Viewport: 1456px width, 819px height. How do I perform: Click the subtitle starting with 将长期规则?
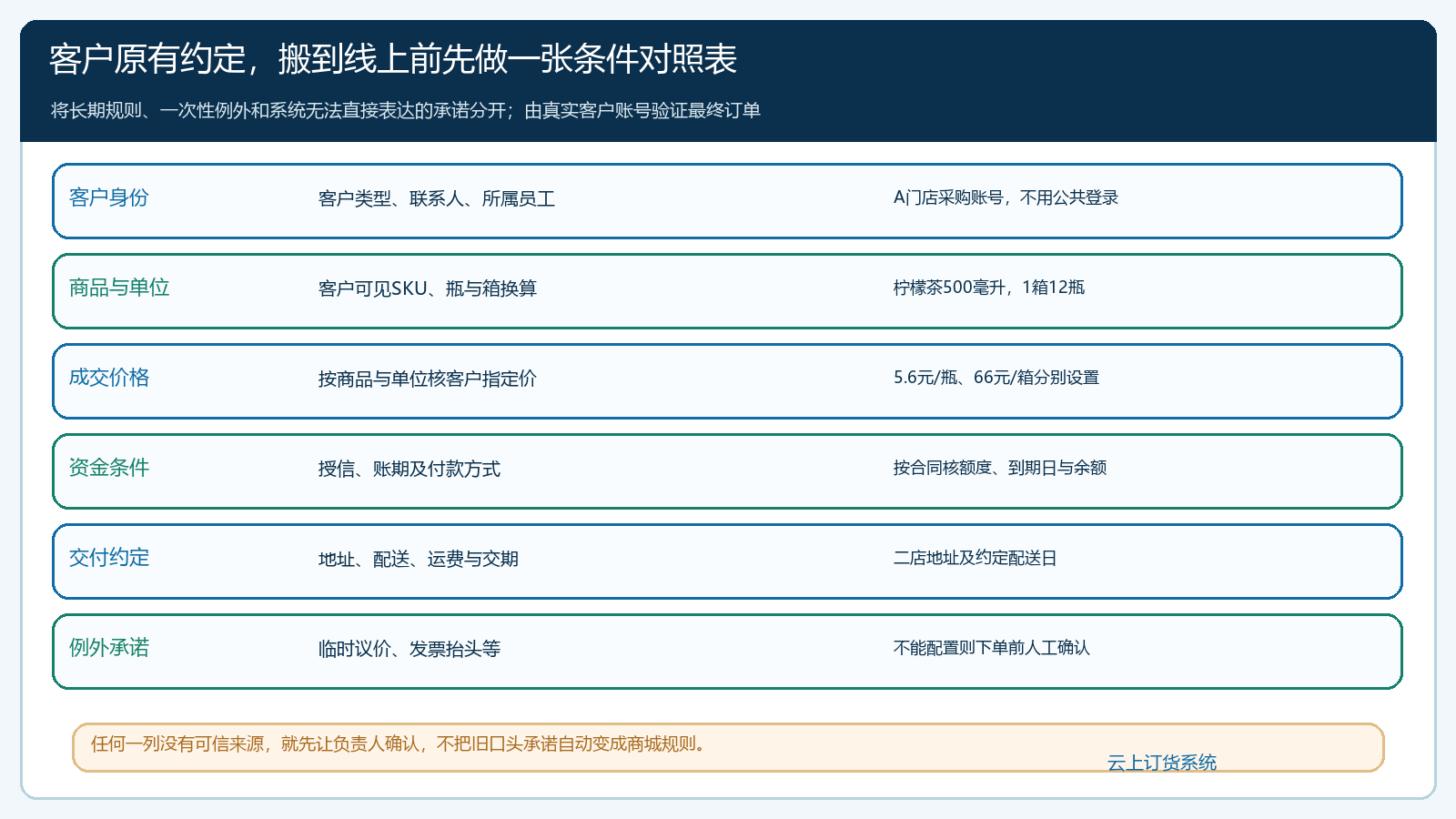click(406, 111)
